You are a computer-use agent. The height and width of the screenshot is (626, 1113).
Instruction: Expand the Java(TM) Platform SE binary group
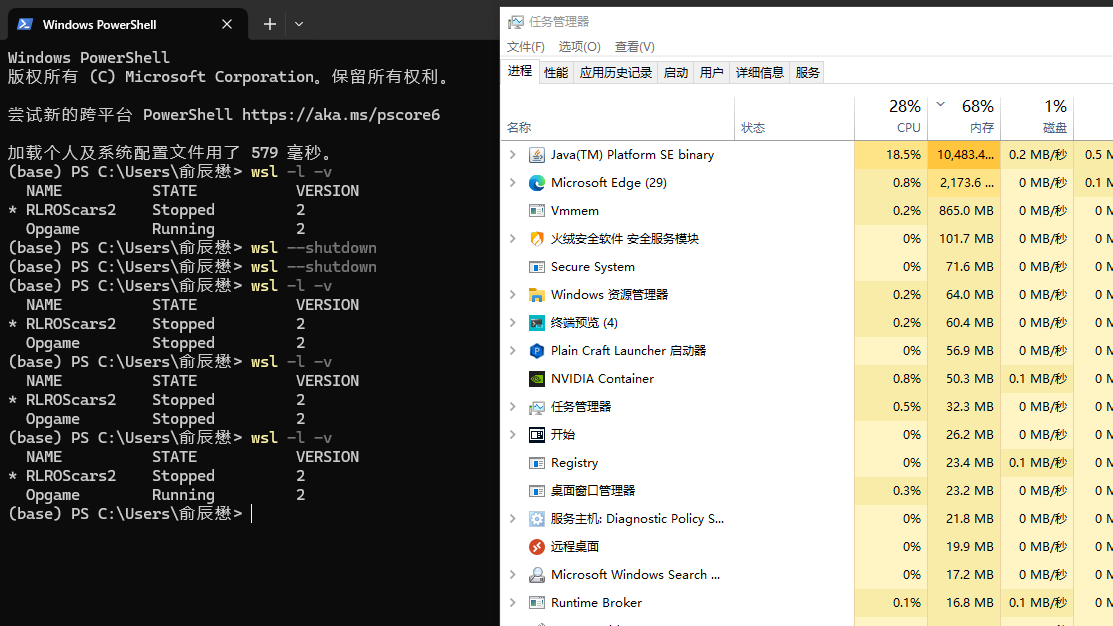coord(512,155)
